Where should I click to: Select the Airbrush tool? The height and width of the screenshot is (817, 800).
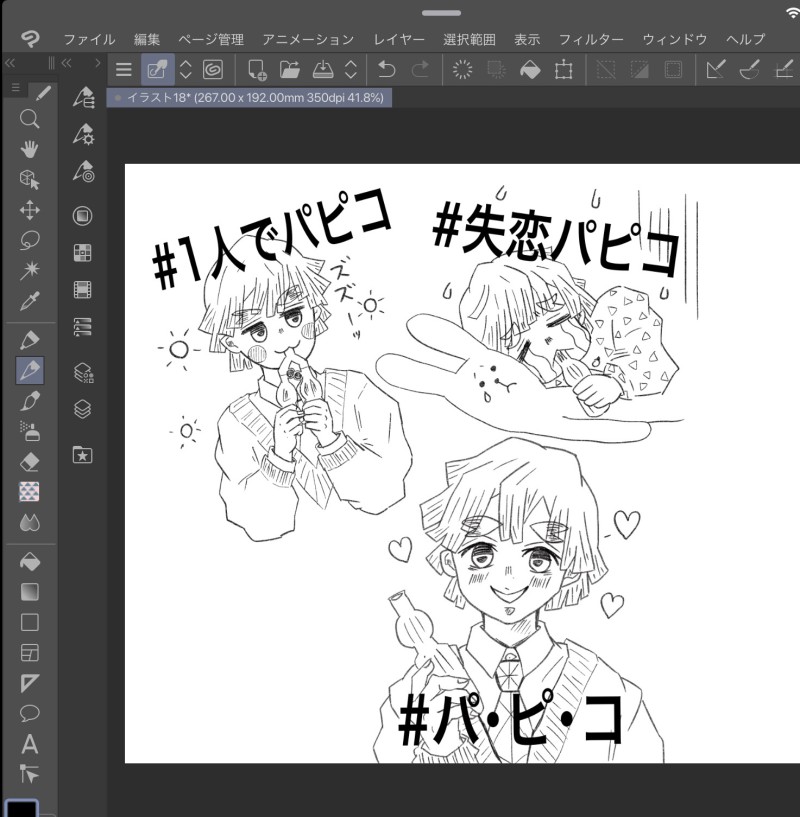coord(30,431)
